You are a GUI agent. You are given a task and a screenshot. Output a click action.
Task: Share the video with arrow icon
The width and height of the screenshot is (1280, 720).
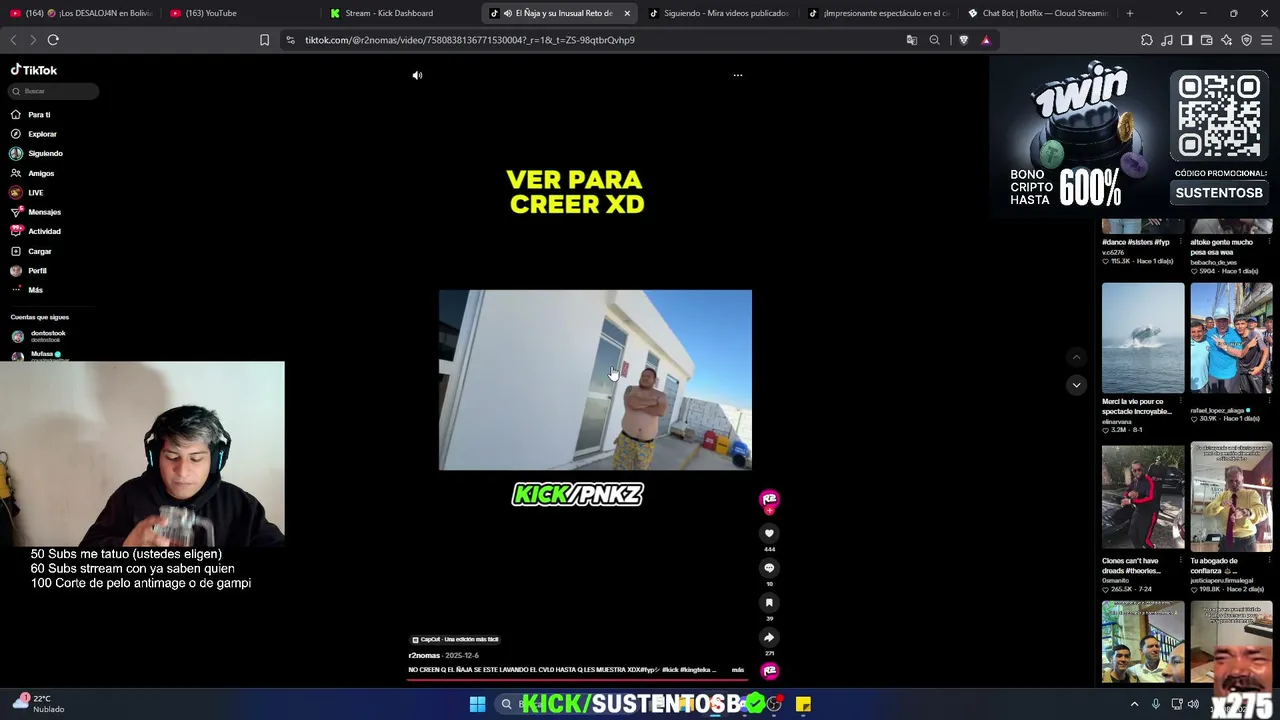click(769, 637)
